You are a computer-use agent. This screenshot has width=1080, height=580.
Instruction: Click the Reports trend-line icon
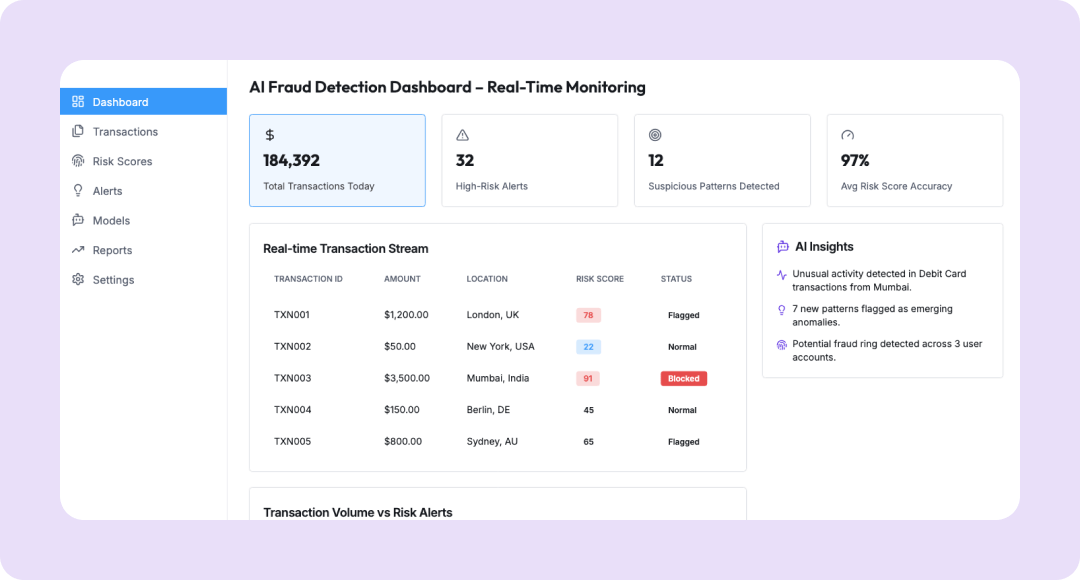pyautogui.click(x=78, y=250)
